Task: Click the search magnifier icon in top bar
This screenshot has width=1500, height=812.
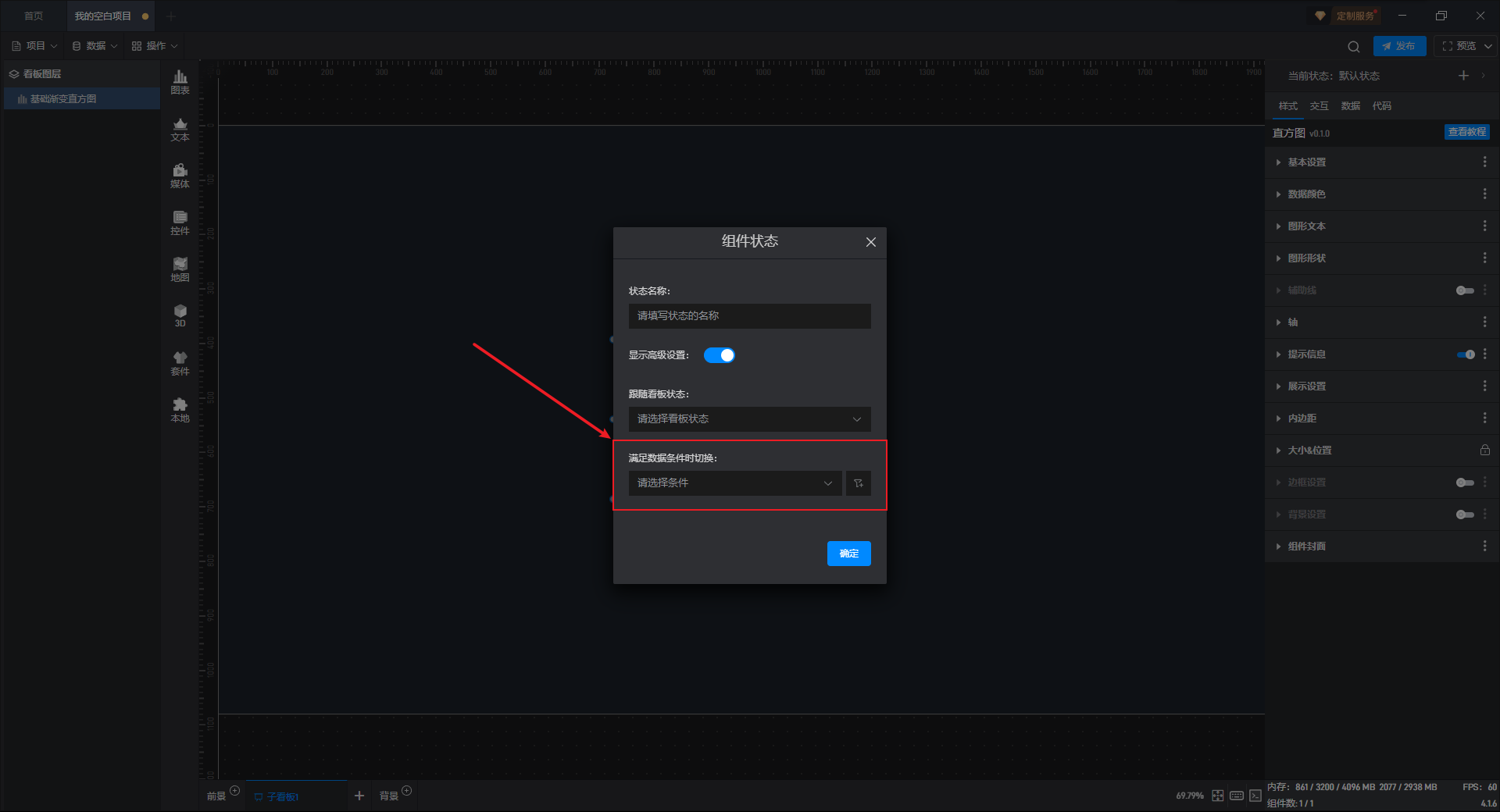Action: tap(1354, 46)
